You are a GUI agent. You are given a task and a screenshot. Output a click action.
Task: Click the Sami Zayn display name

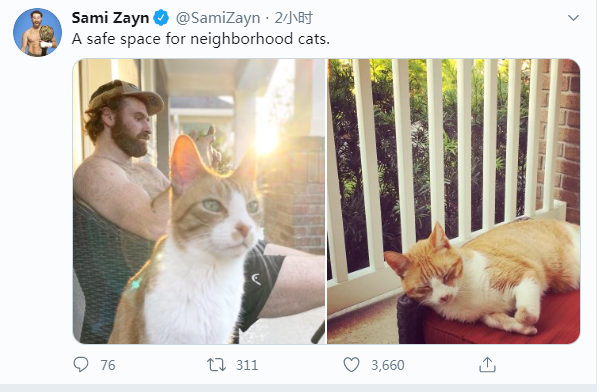(x=110, y=18)
